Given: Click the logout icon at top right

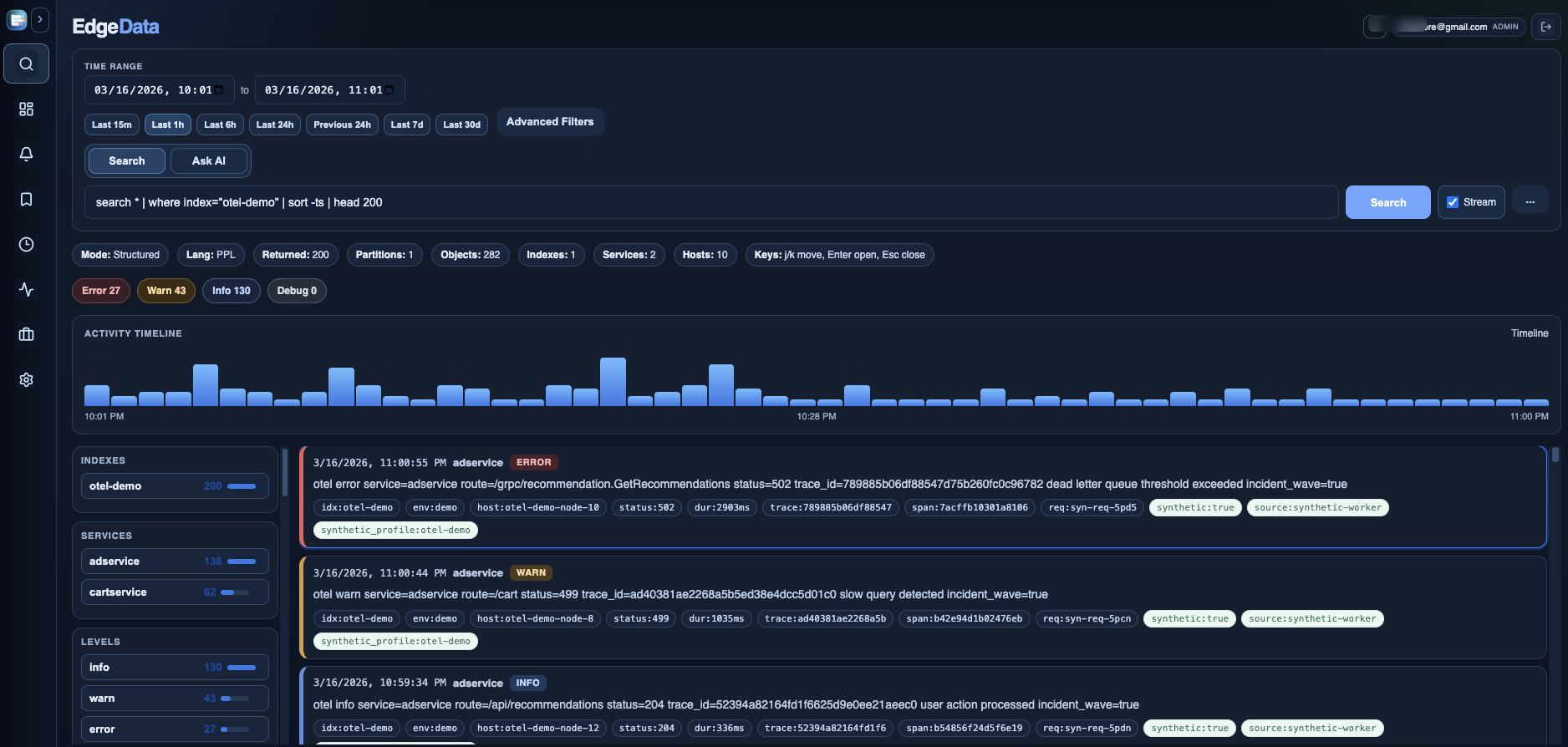Looking at the screenshot, I should point(1545,27).
